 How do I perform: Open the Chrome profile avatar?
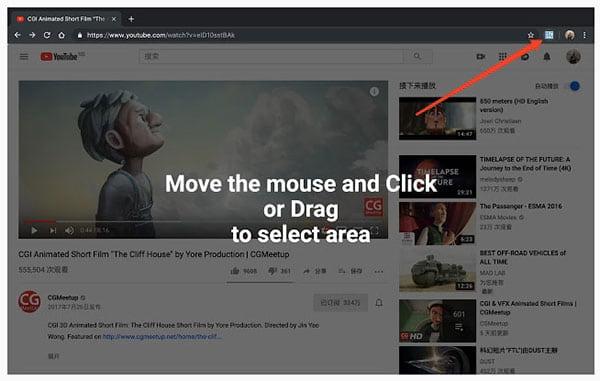(570, 35)
